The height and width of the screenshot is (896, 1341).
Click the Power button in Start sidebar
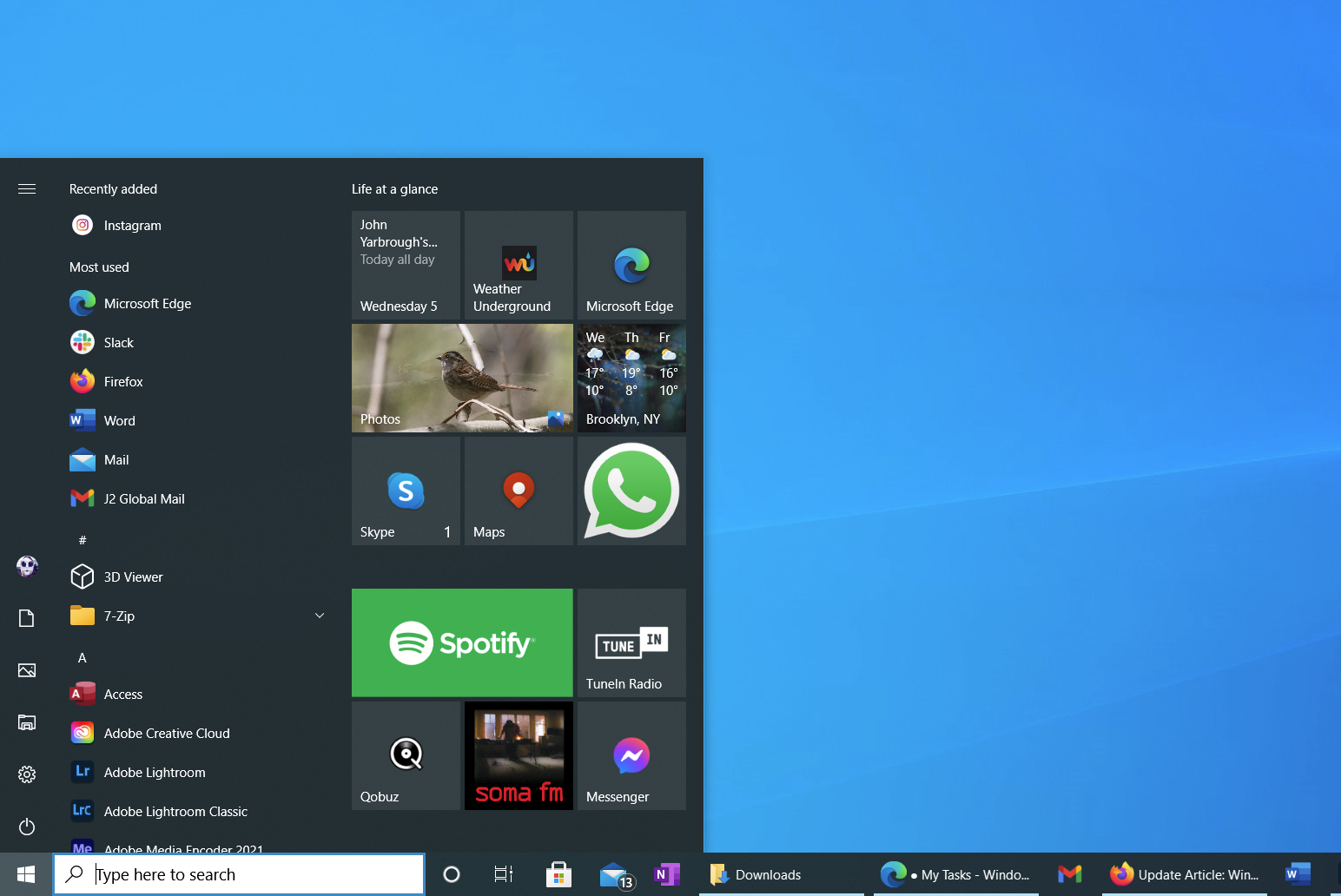tap(27, 827)
